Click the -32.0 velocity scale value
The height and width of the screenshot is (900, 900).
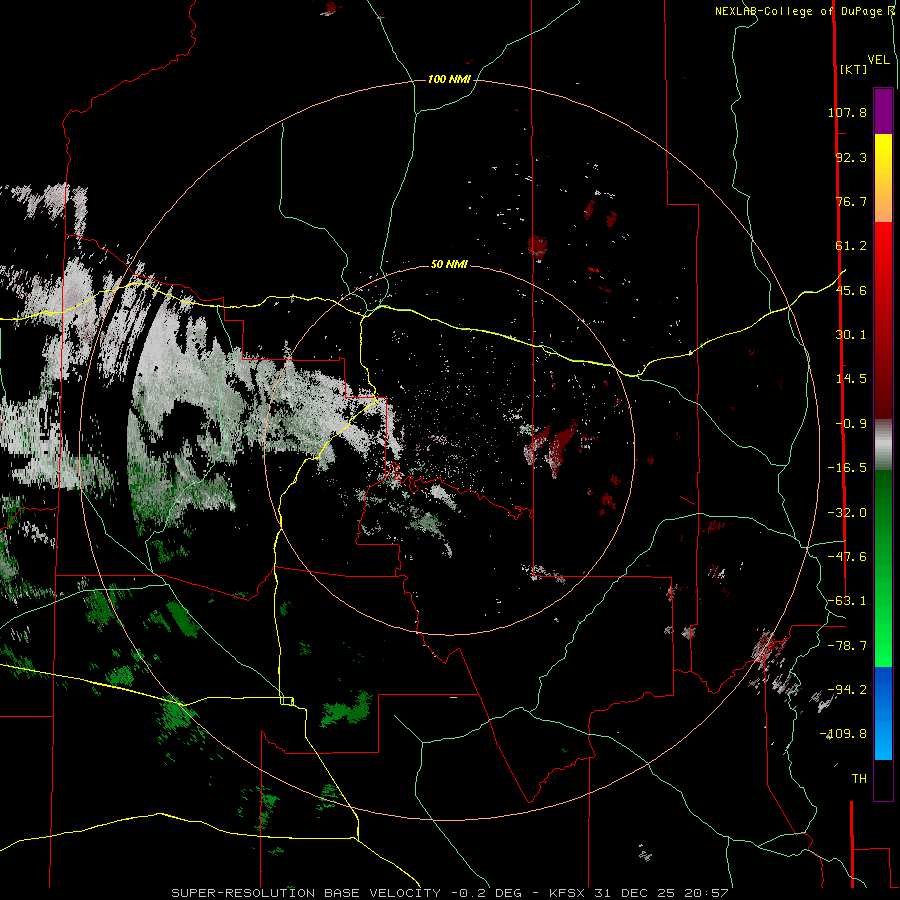coord(847,513)
